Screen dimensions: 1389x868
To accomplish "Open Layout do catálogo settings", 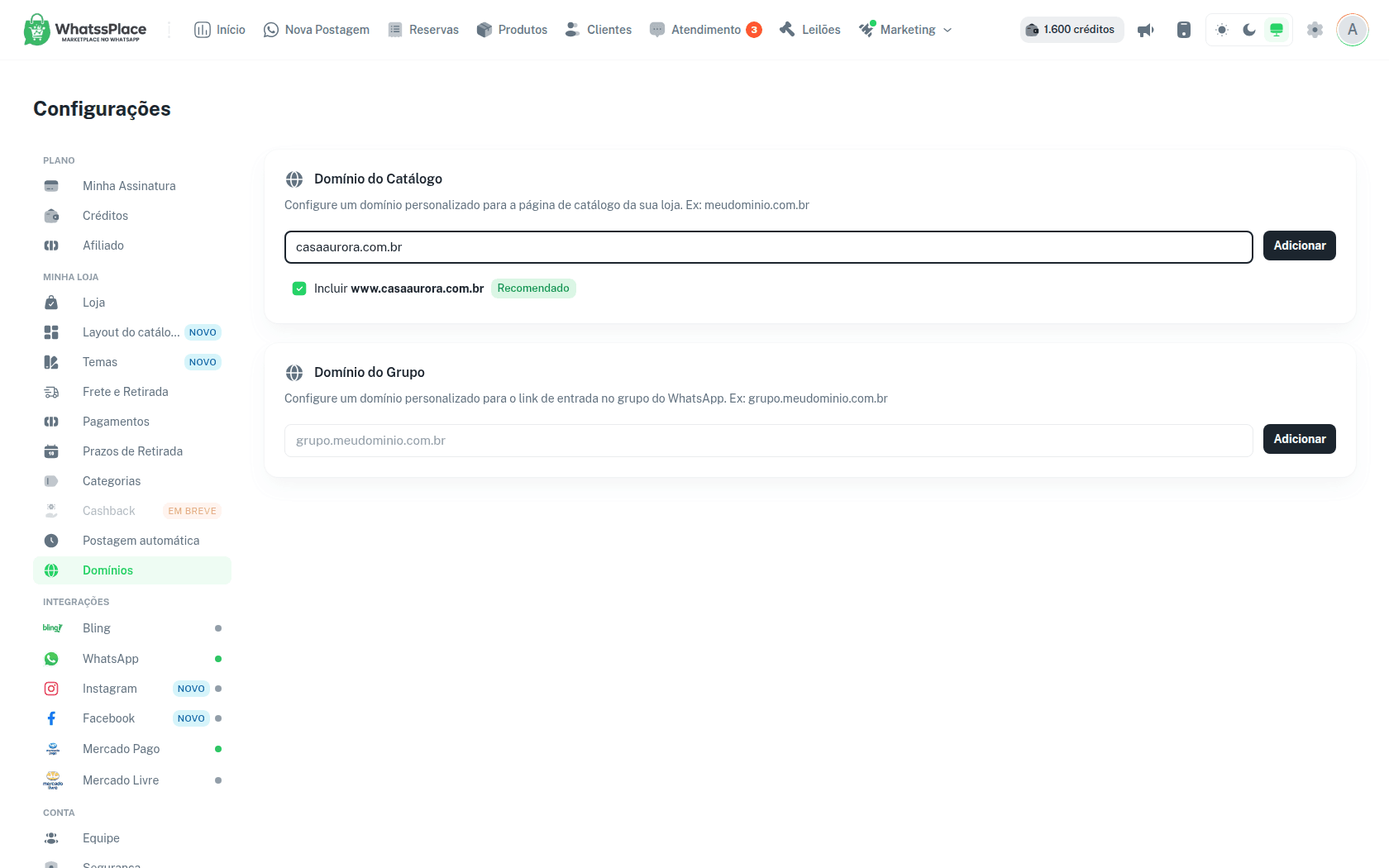I will tap(132, 332).
